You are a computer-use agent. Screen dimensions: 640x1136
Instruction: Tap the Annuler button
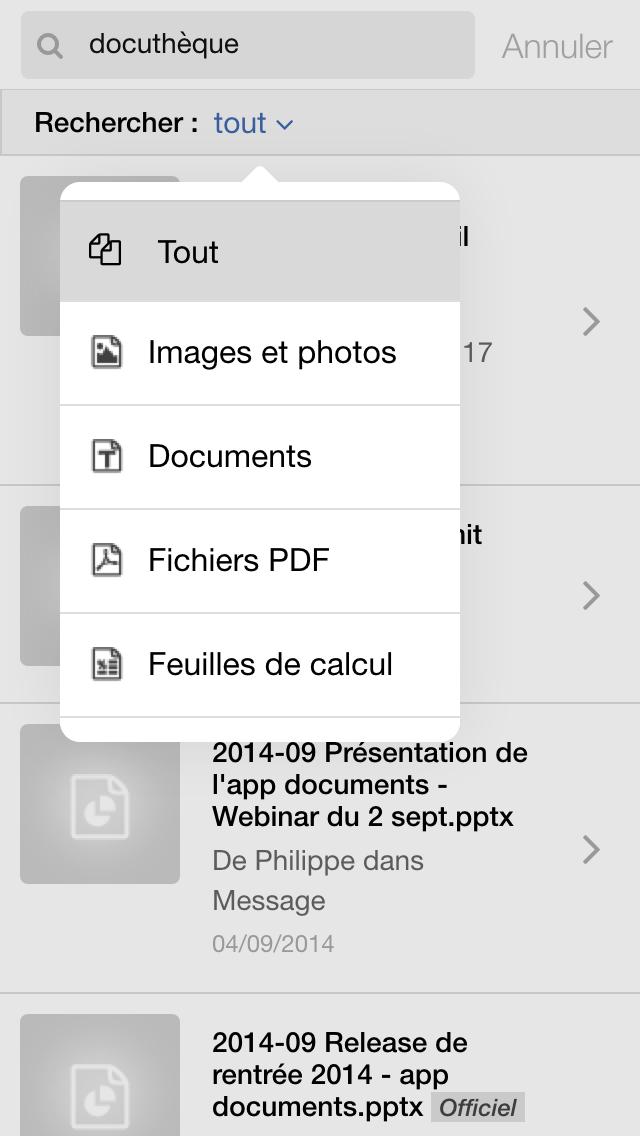pyautogui.click(x=557, y=46)
